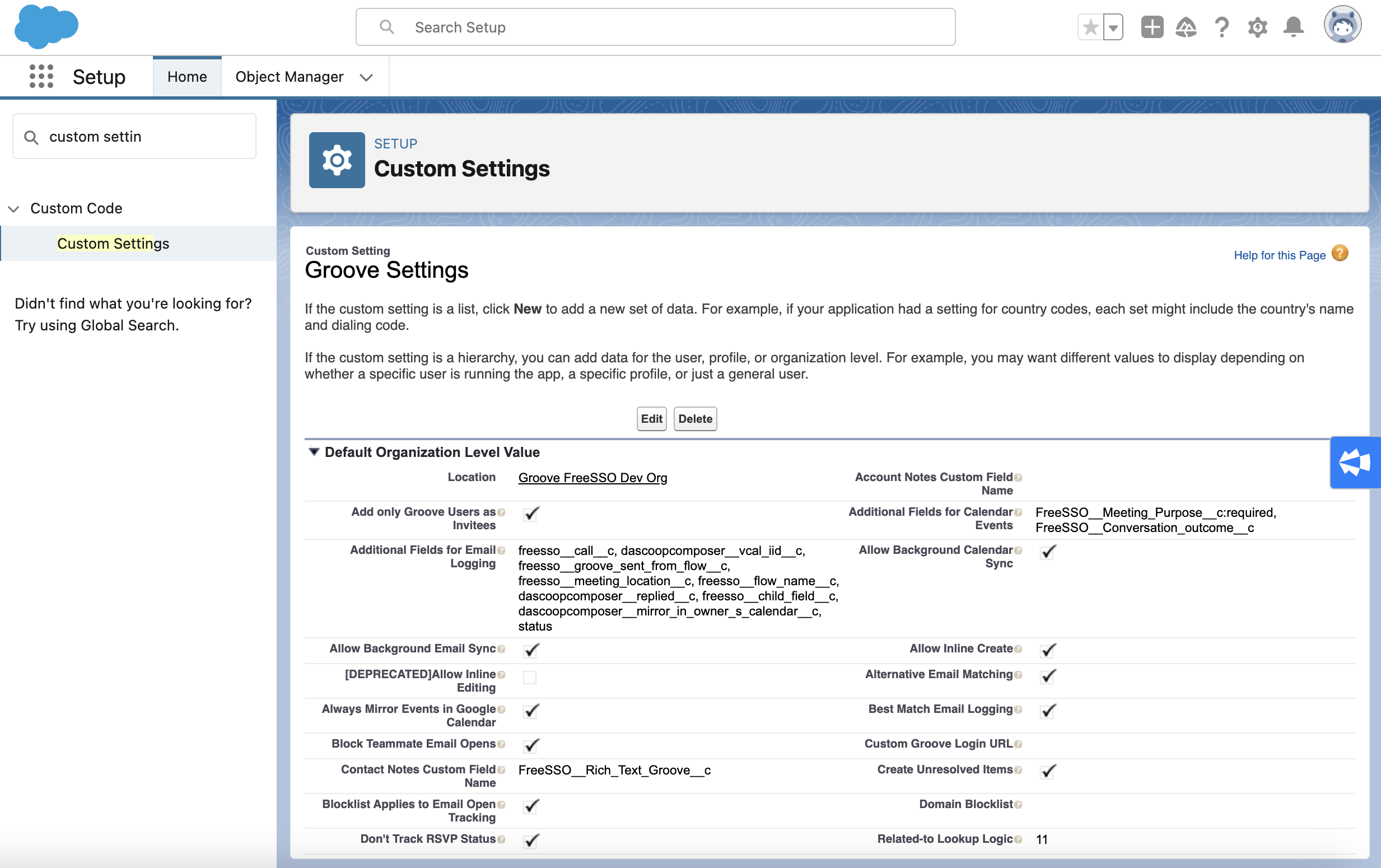Image resolution: width=1381 pixels, height=868 pixels.
Task: Click the Quick Find box containing custom settin
Action: [x=134, y=137]
